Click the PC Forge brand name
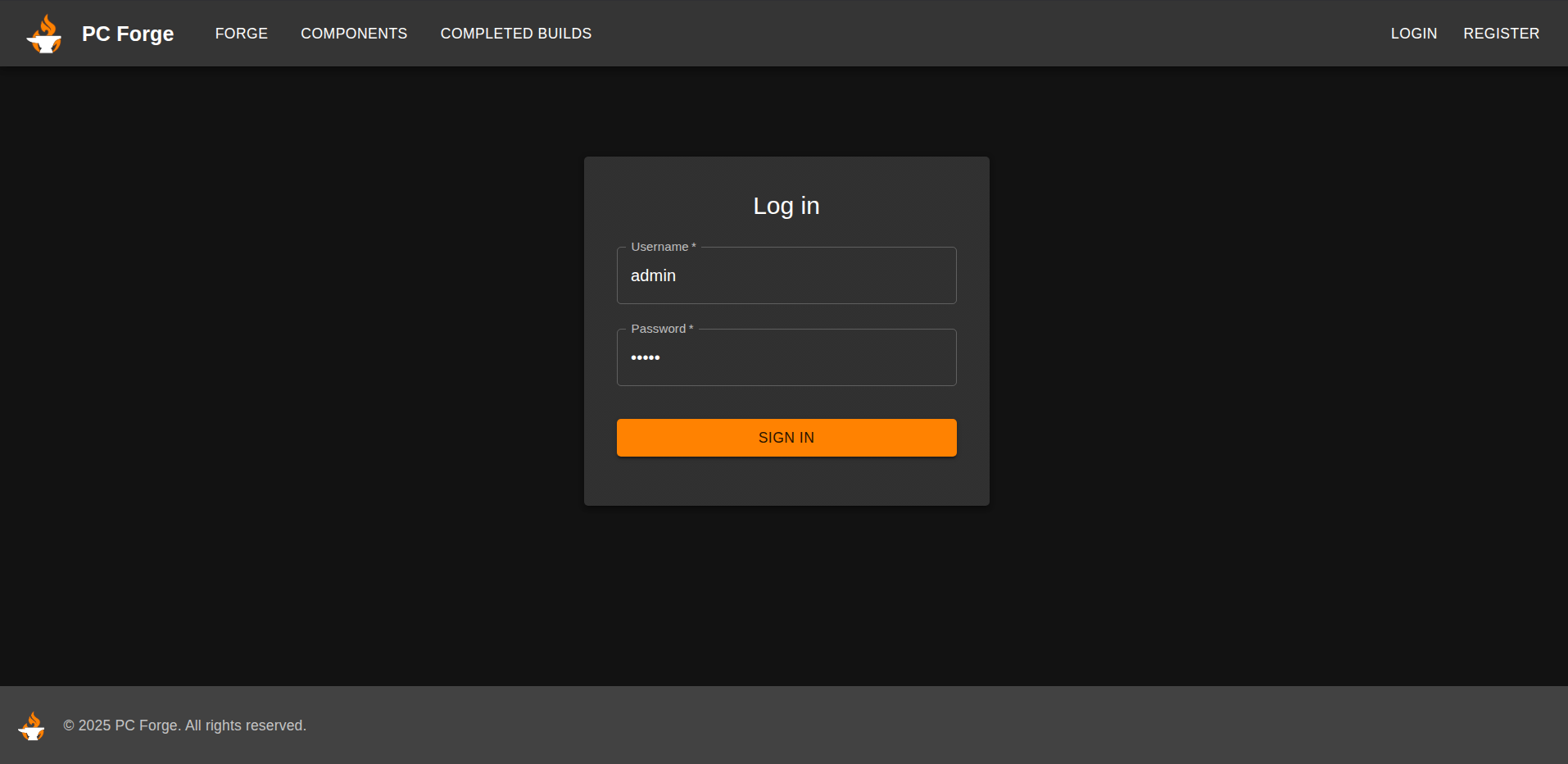Viewport: 1568px width, 764px height. point(128,34)
